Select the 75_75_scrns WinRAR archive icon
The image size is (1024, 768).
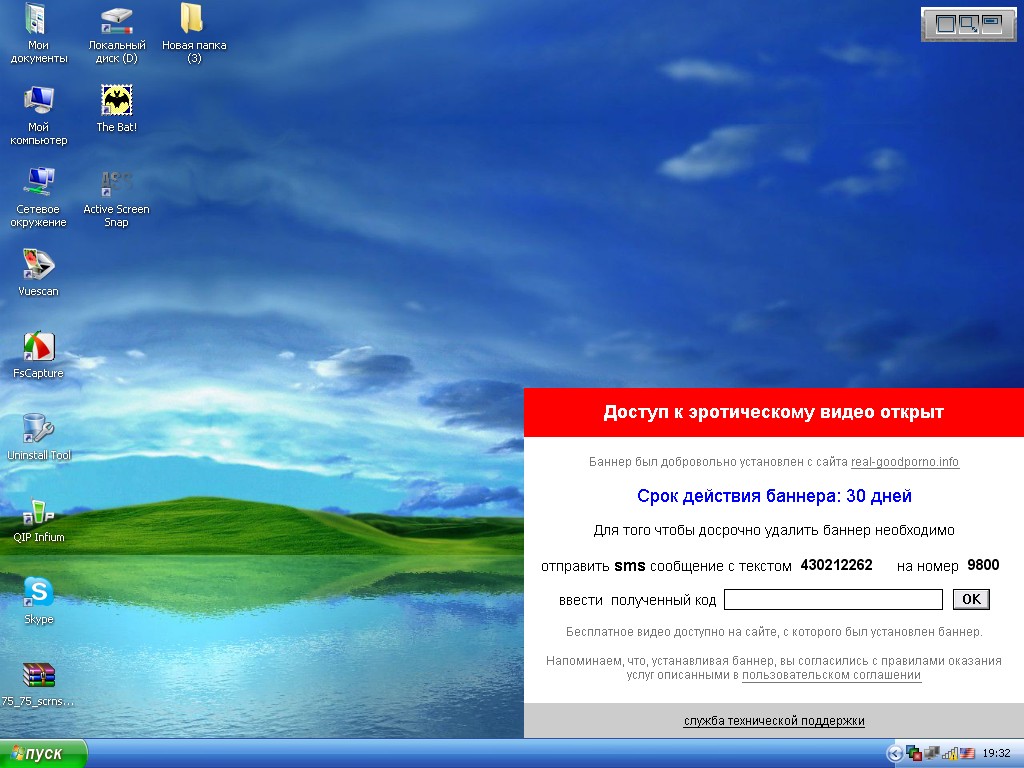[38, 676]
